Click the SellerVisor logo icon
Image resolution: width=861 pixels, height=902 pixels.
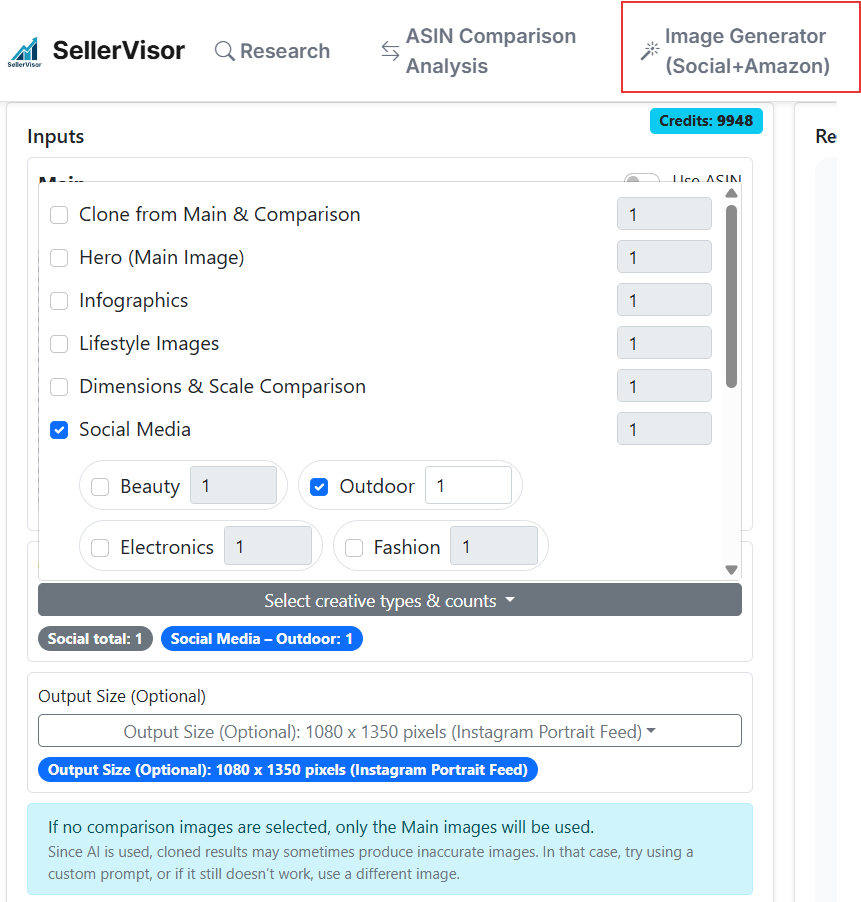coord(23,51)
